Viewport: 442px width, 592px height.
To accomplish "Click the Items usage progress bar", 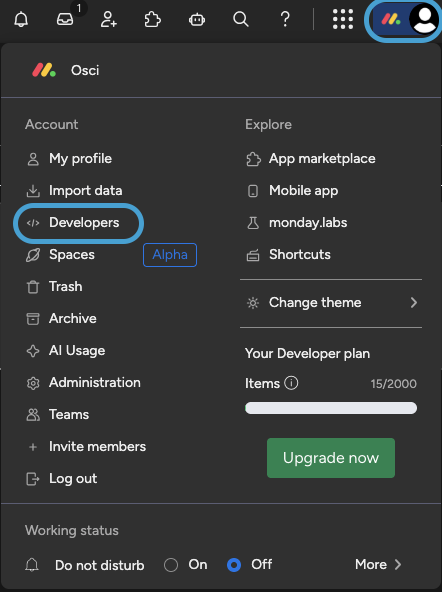I will point(331,408).
